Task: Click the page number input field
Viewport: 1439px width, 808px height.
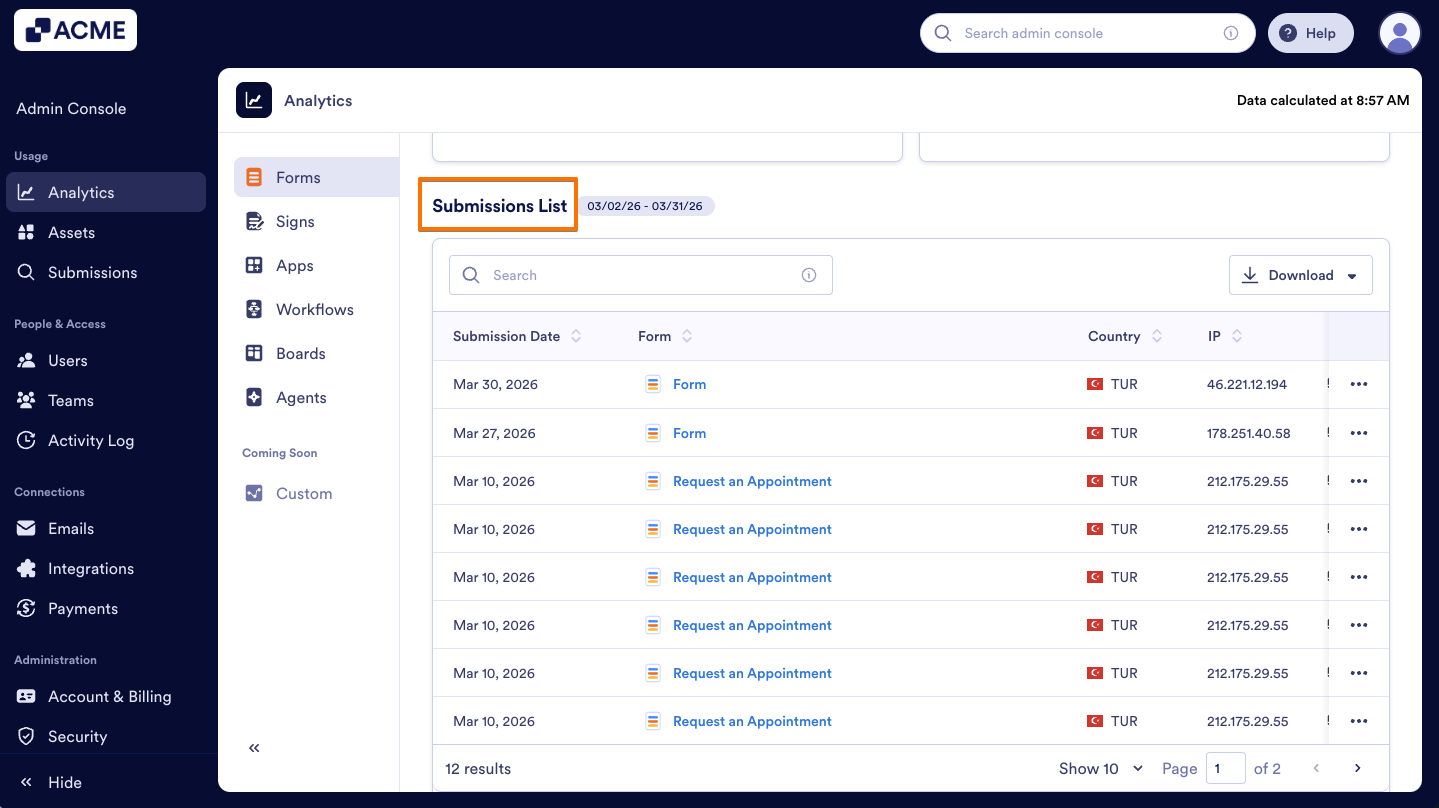Action: coord(1226,768)
